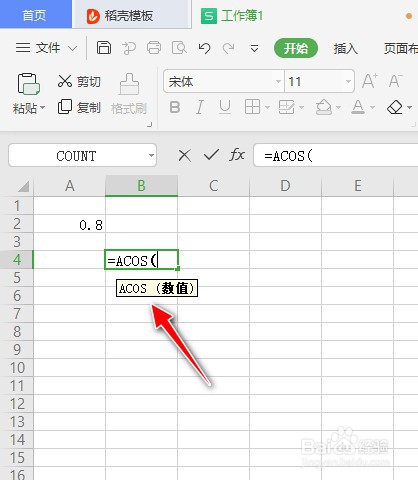Select column B header
The image size is (418, 480).
pos(141,185)
